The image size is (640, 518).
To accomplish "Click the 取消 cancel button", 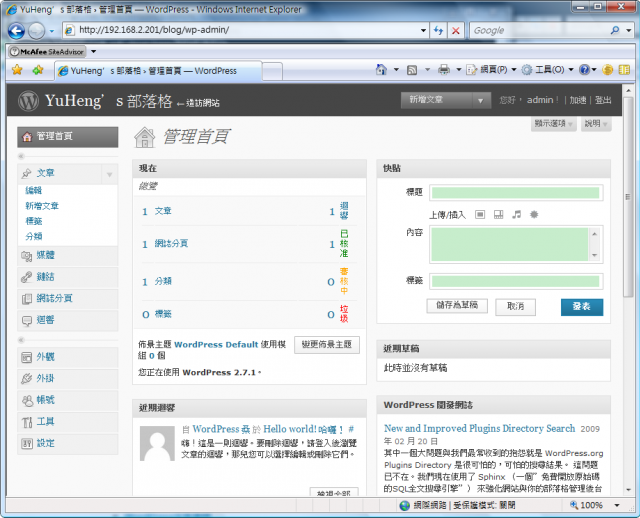I will 516,307.
